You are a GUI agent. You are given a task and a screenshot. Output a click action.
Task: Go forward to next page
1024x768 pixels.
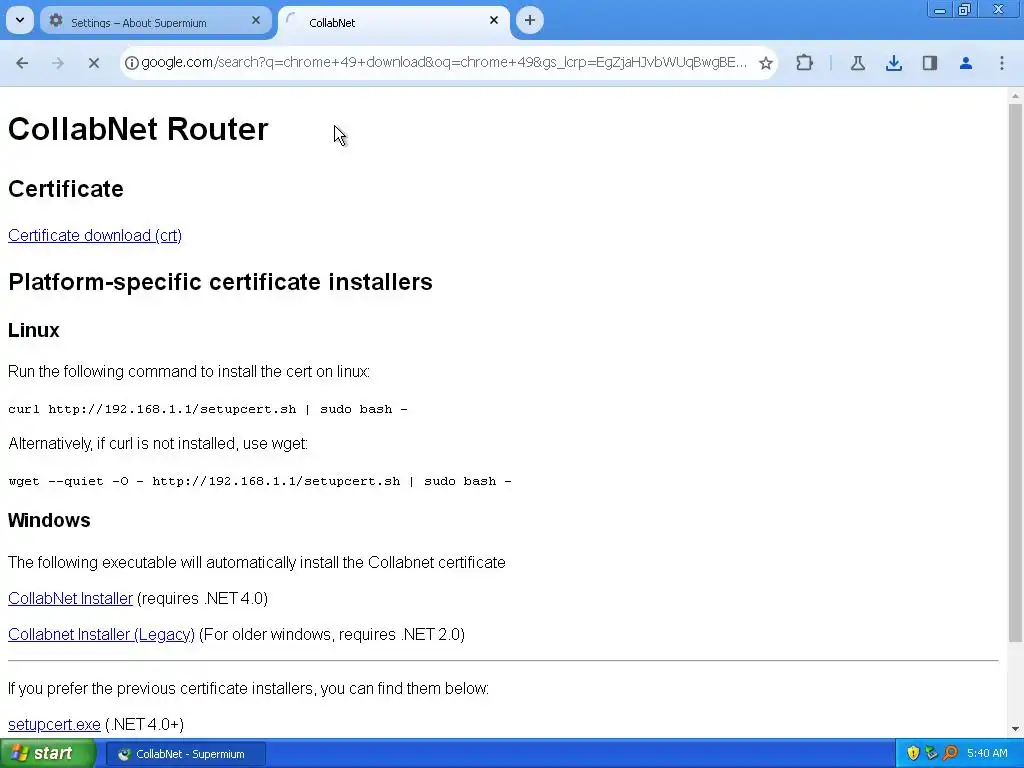pyautogui.click(x=57, y=63)
